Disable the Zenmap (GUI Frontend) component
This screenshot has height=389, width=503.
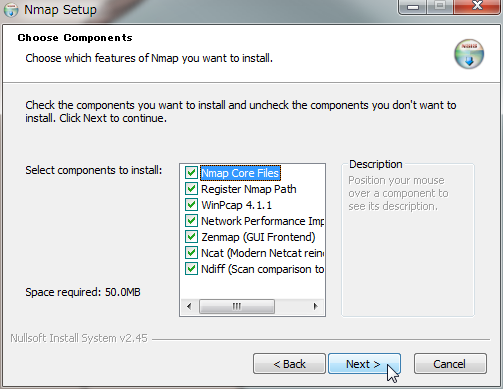(191, 237)
